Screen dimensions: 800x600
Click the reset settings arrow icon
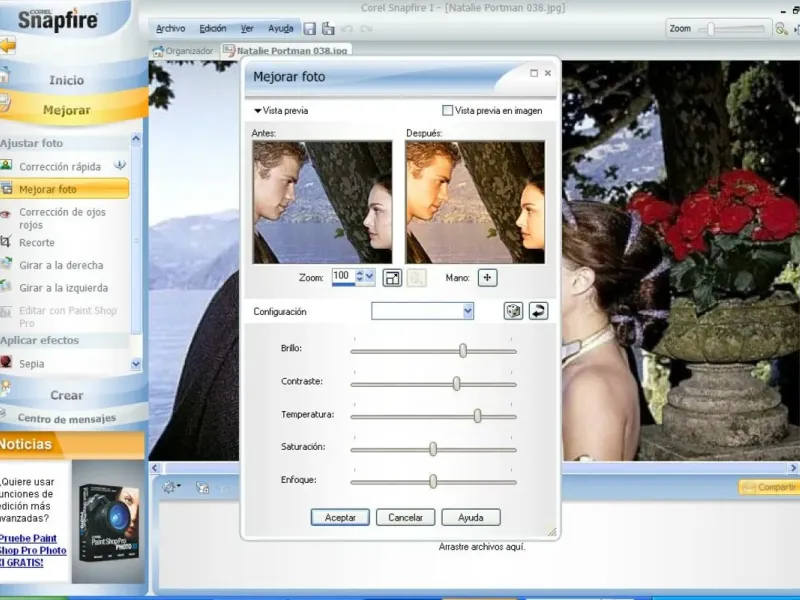539,311
